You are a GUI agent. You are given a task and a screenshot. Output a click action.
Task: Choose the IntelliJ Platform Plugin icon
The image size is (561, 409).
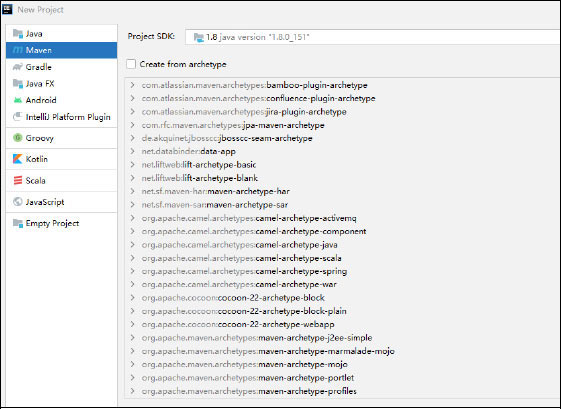pyautogui.click(x=18, y=117)
